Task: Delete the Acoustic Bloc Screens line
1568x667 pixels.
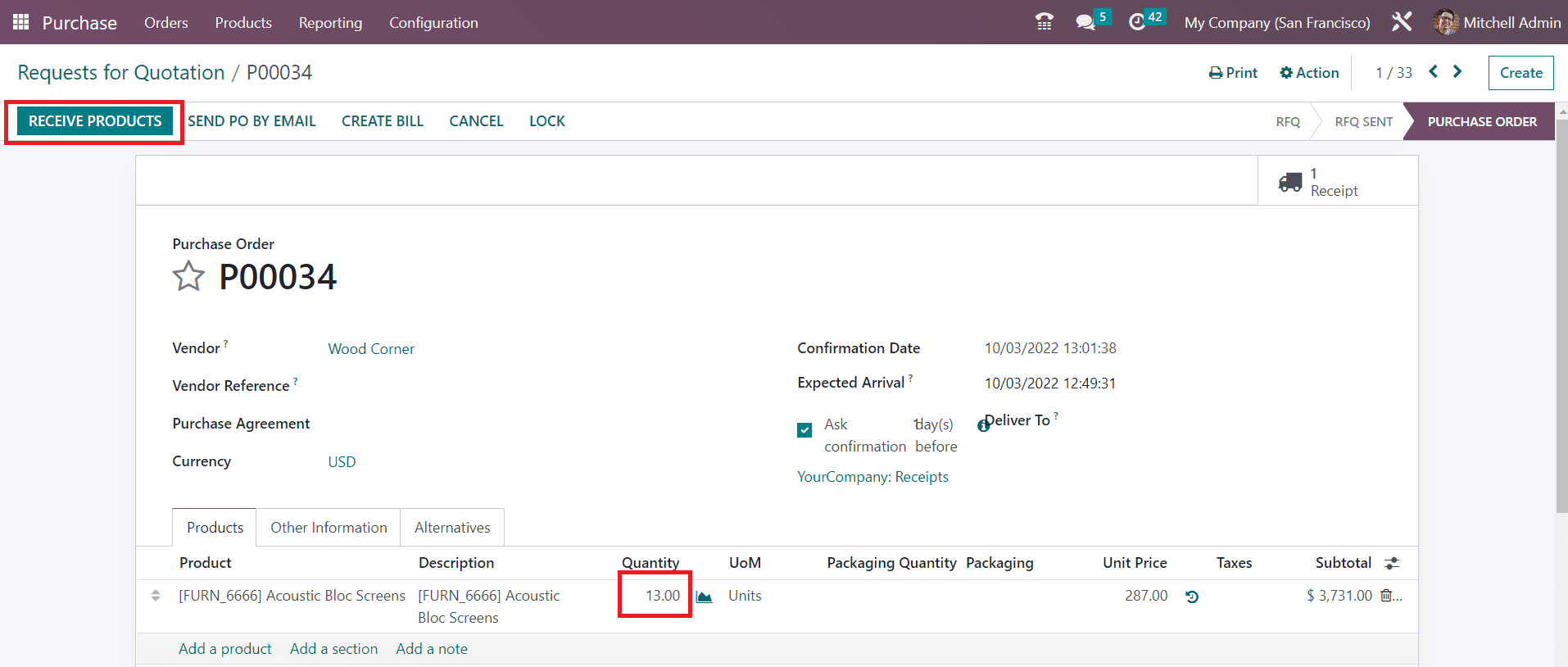Action: coord(1386,596)
